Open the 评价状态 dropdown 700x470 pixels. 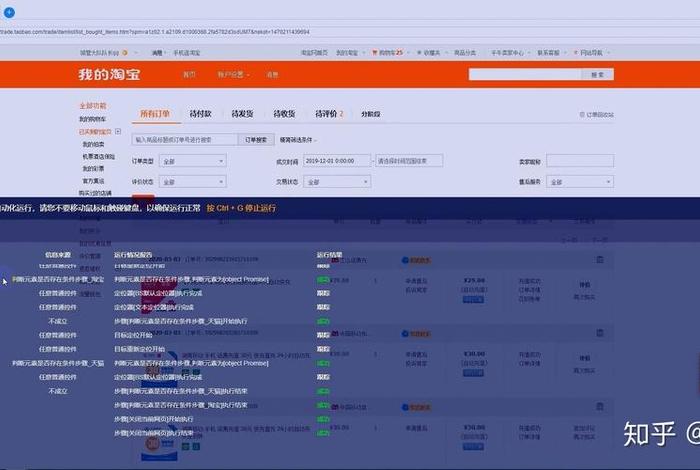pyautogui.click(x=192, y=182)
